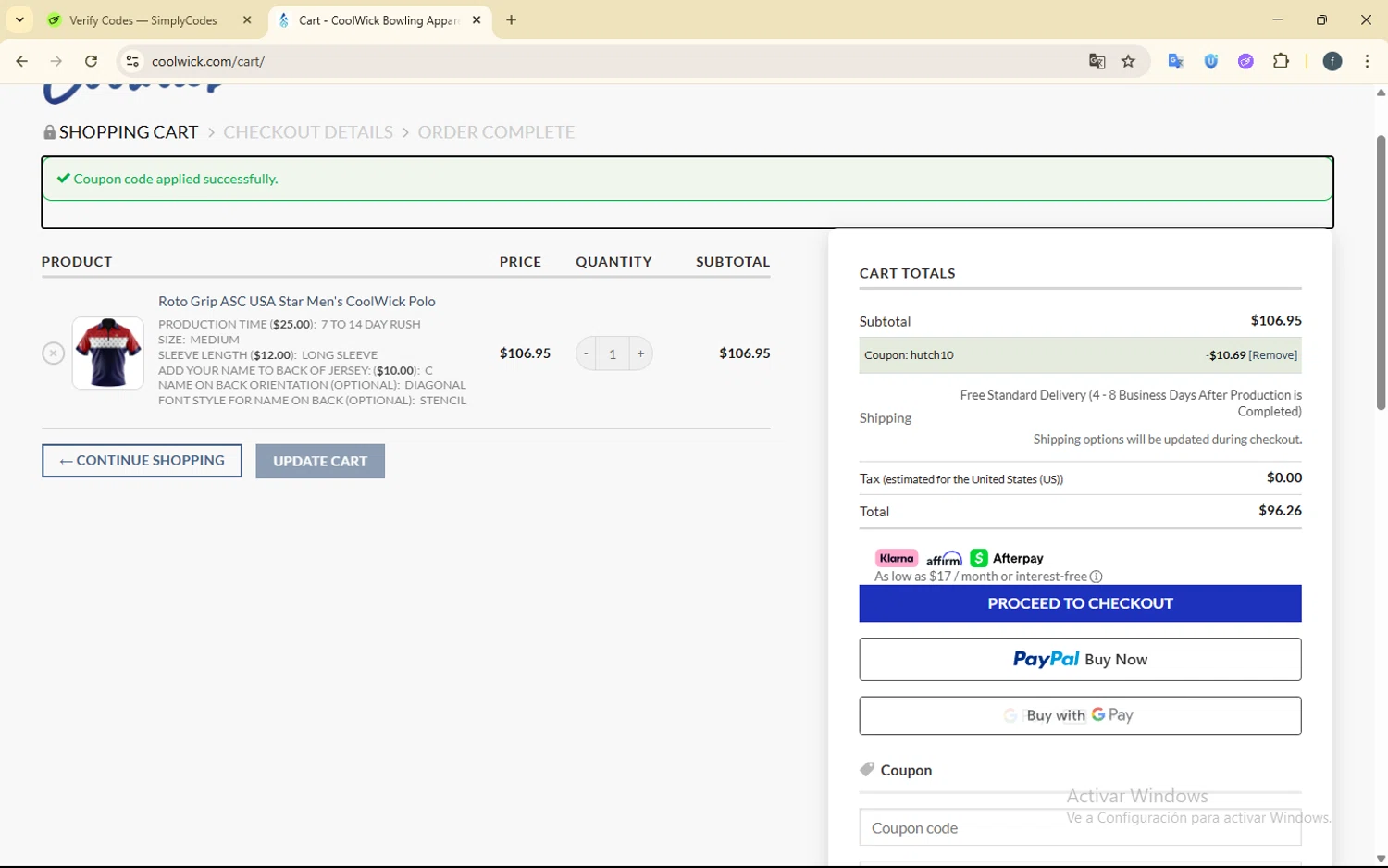Reload the cart page

(x=91, y=61)
